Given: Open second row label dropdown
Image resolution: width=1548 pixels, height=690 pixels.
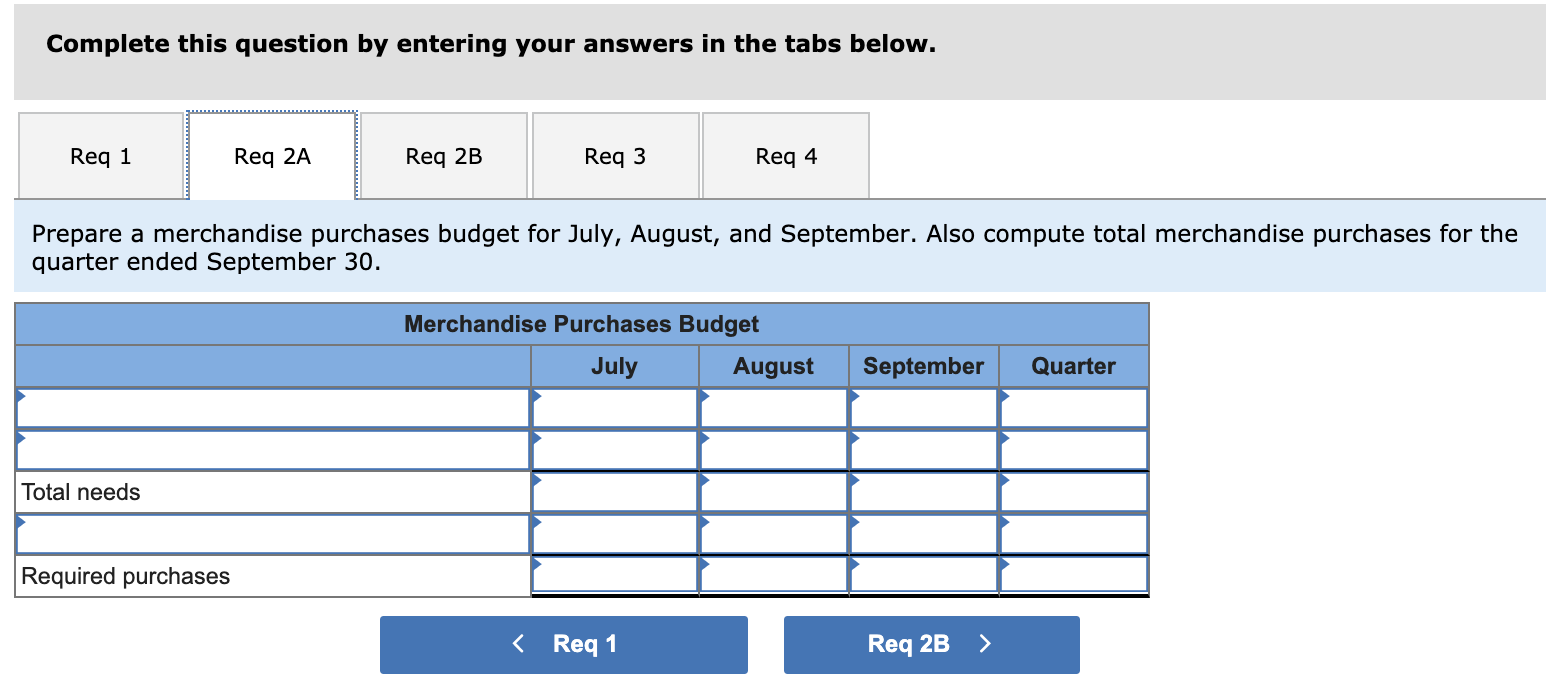Looking at the screenshot, I should (x=272, y=450).
